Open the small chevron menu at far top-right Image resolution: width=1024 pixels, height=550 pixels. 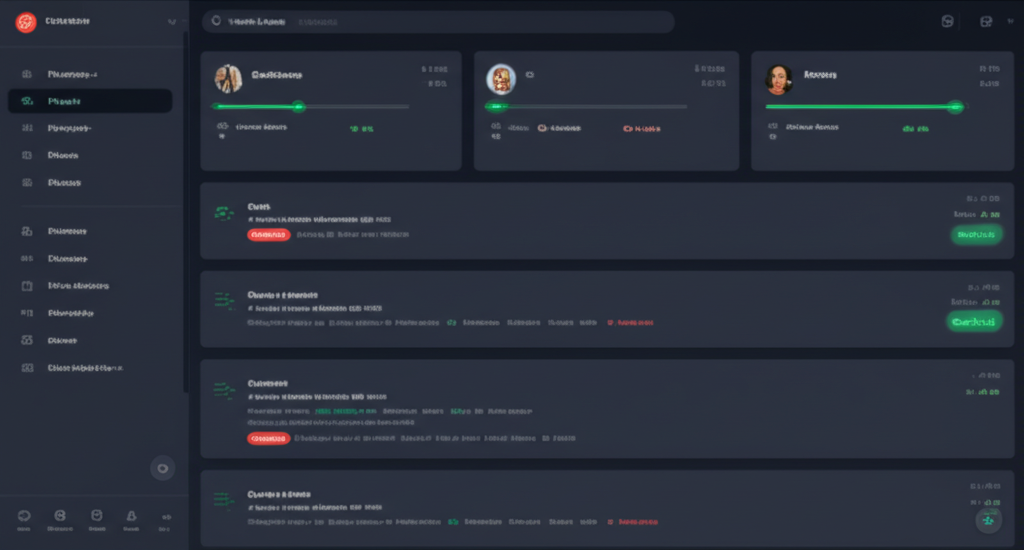click(1011, 22)
